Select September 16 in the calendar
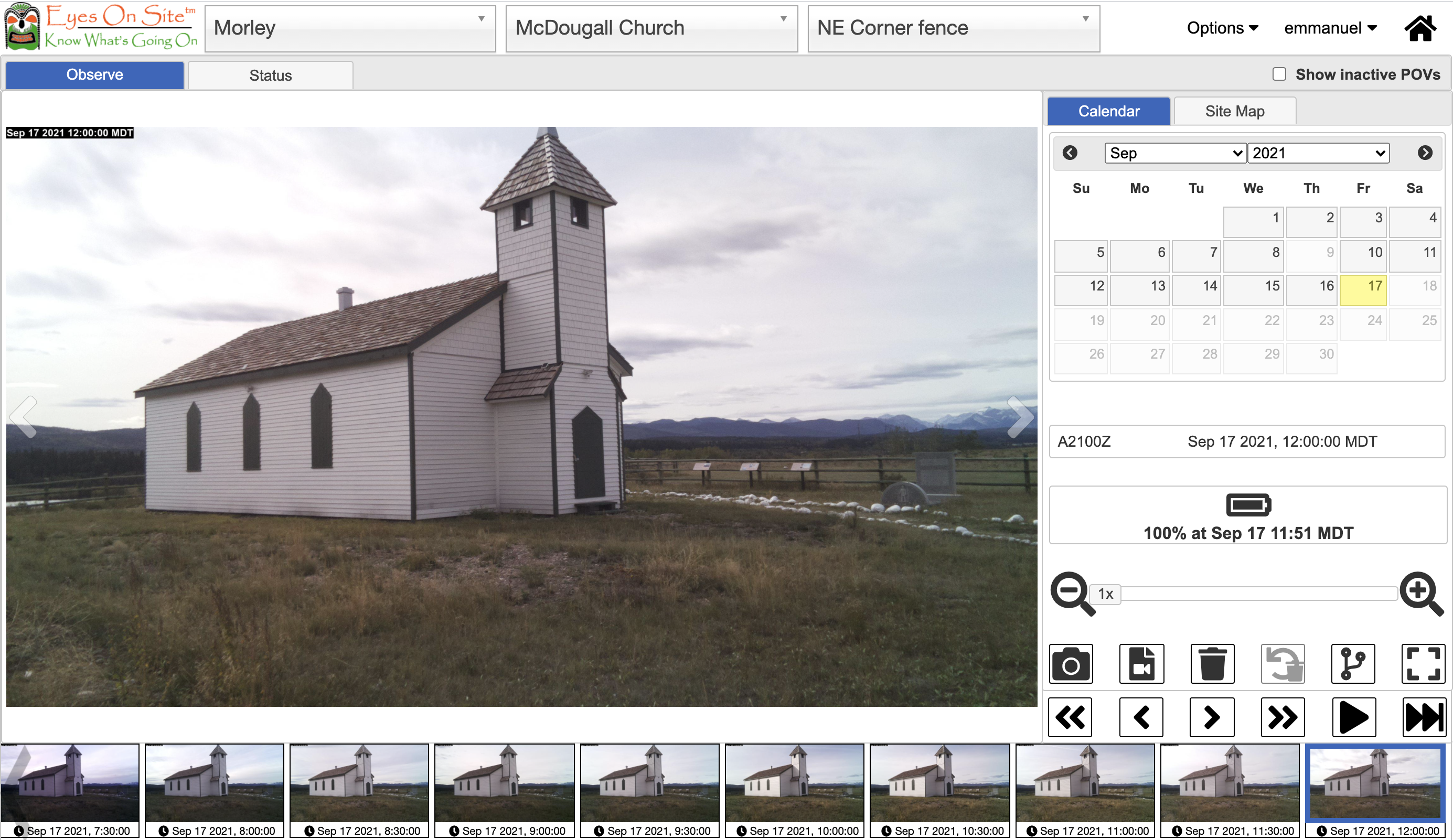Image resolution: width=1453 pixels, height=840 pixels. pyautogui.click(x=1311, y=289)
